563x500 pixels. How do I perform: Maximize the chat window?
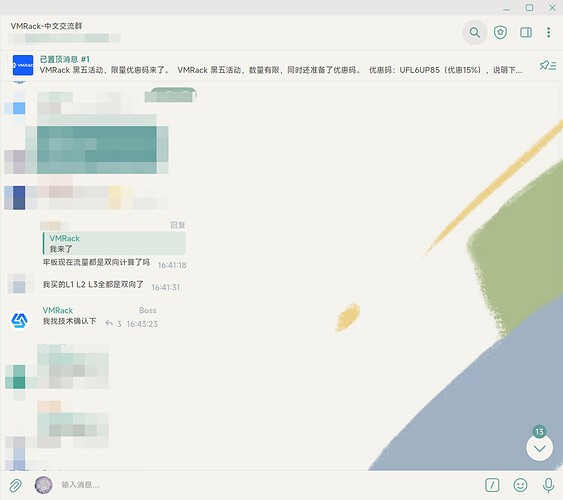[x=529, y=8]
